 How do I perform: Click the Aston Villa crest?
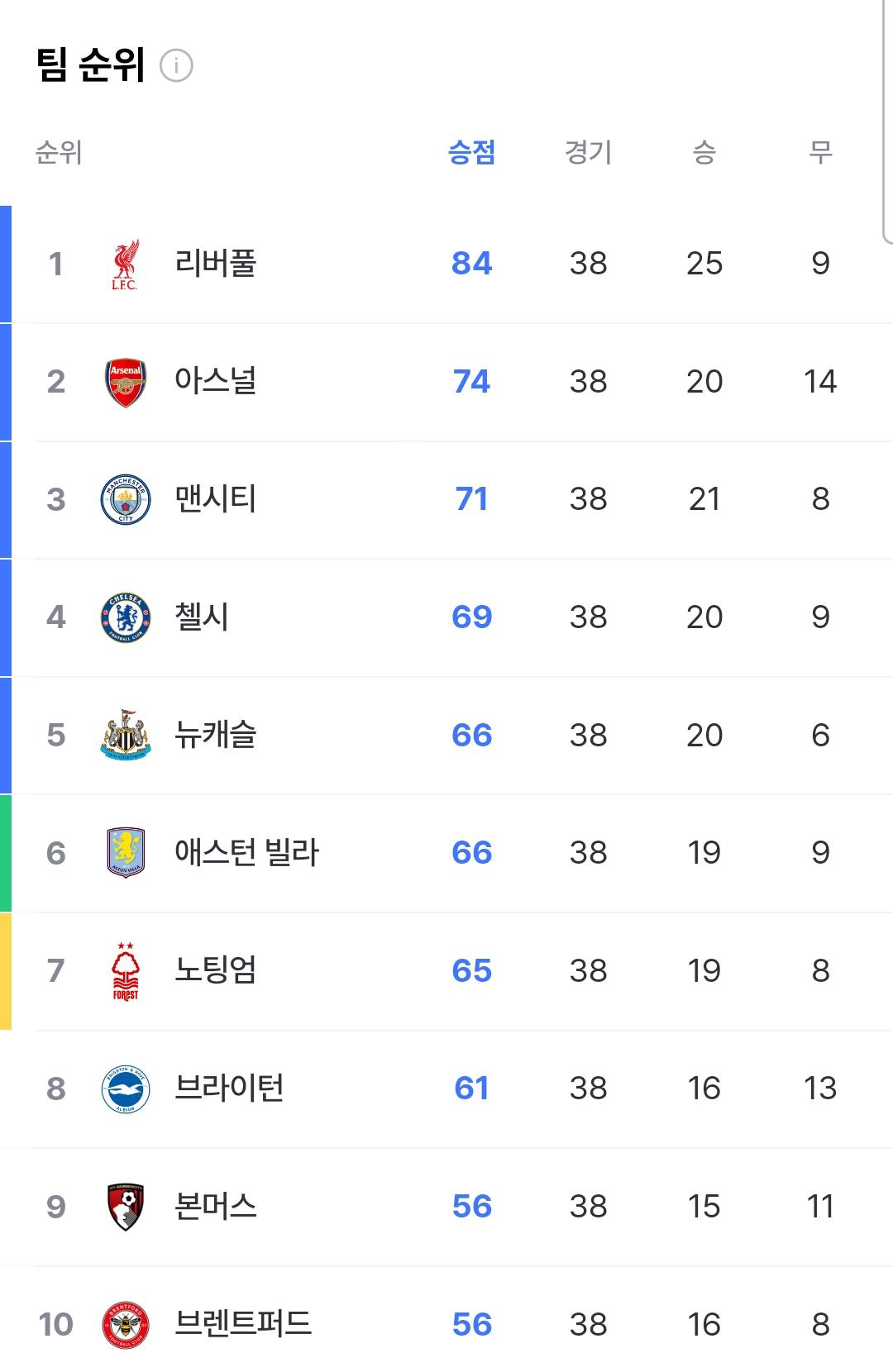point(126,853)
